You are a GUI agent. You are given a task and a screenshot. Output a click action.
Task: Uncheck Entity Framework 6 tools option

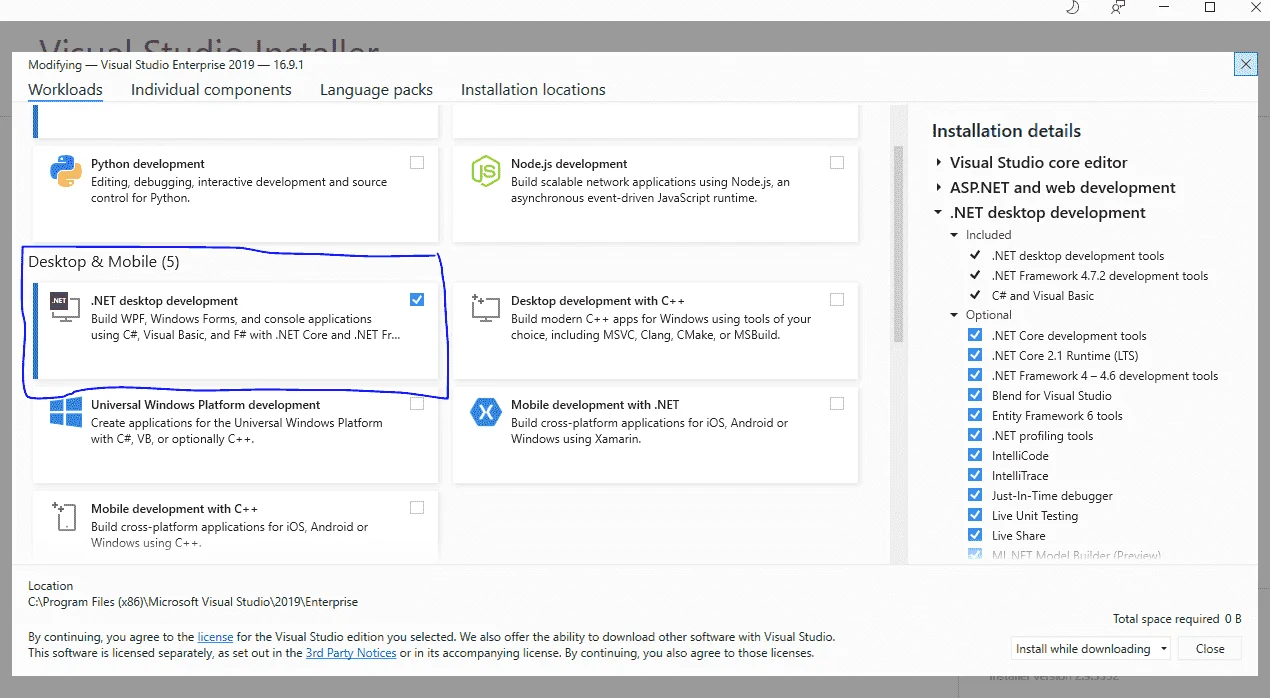(975, 416)
